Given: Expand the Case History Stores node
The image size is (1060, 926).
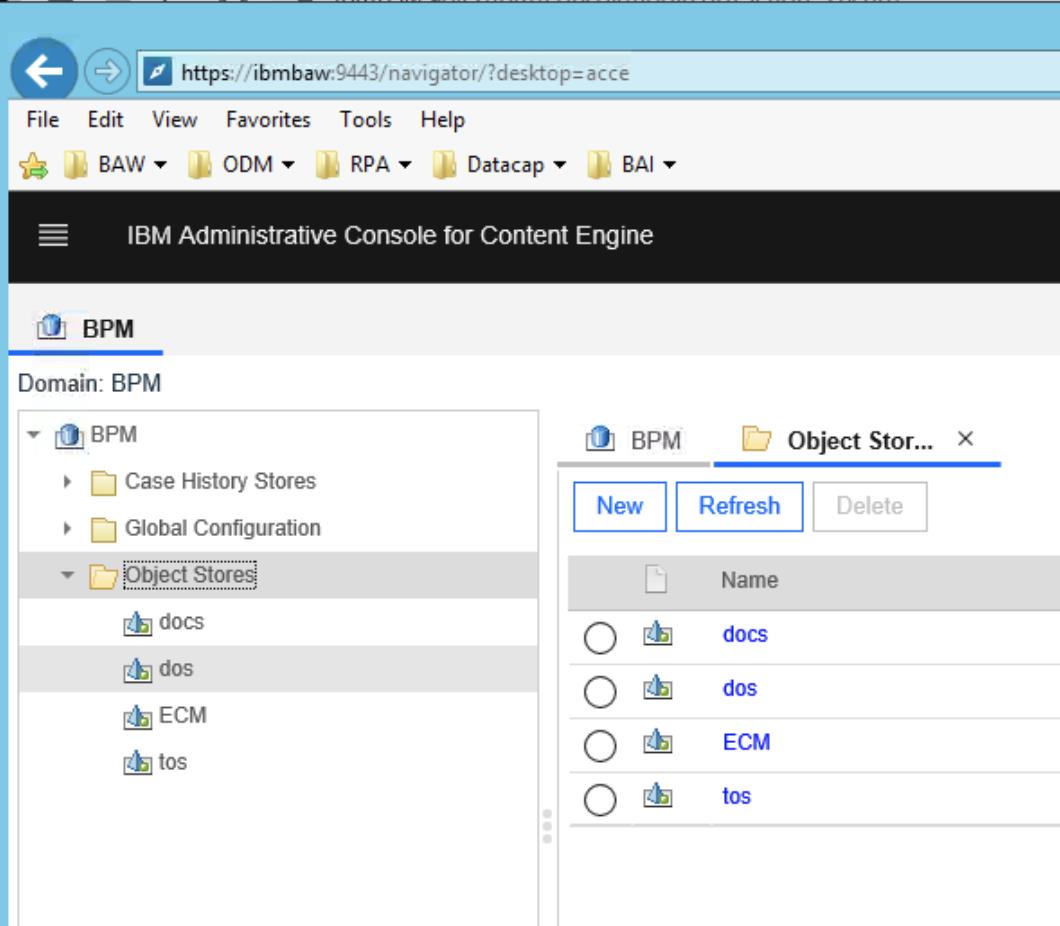Looking at the screenshot, I should click(67, 481).
